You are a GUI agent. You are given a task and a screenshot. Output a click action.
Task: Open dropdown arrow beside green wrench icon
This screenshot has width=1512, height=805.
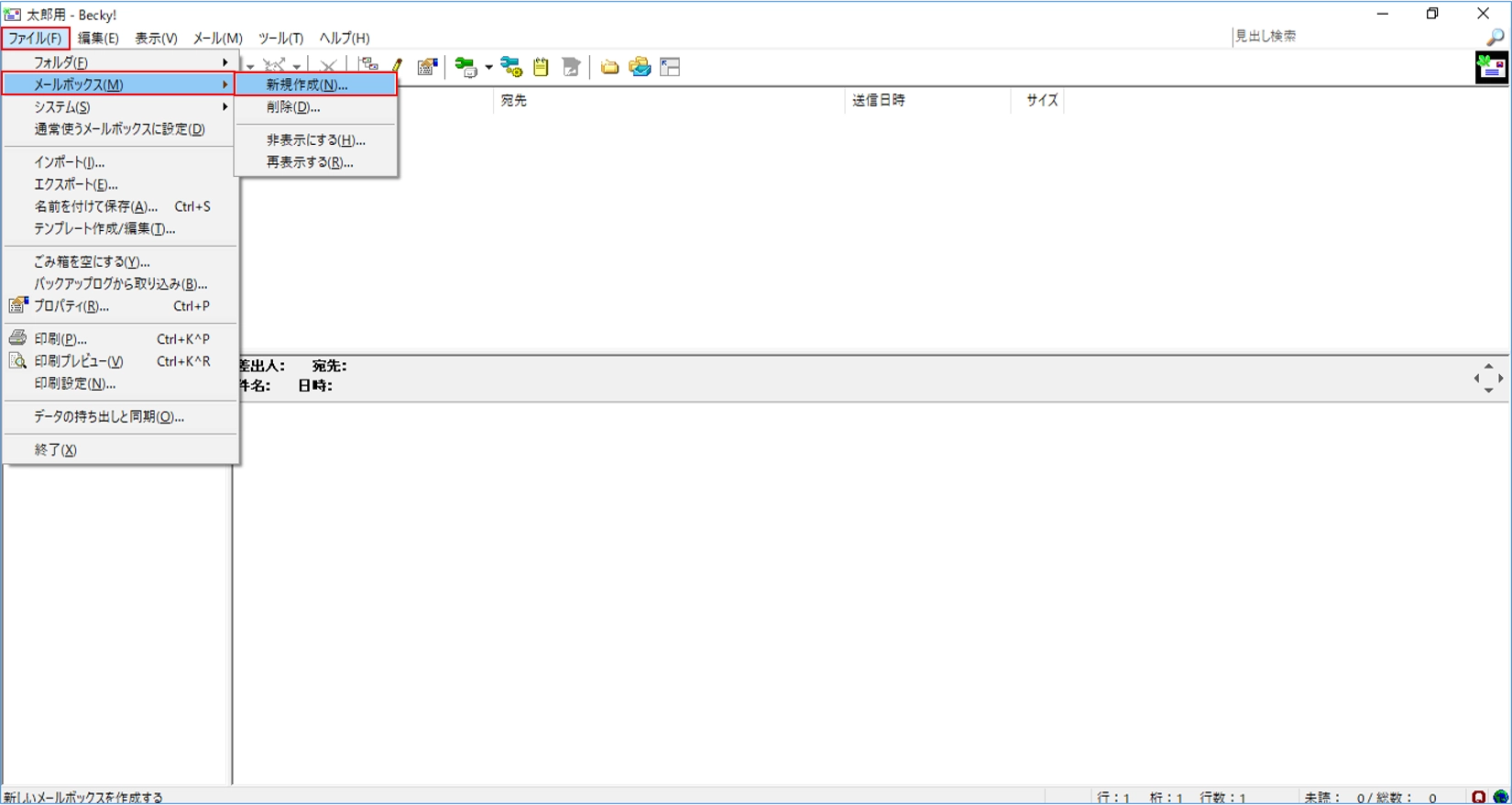point(488,67)
